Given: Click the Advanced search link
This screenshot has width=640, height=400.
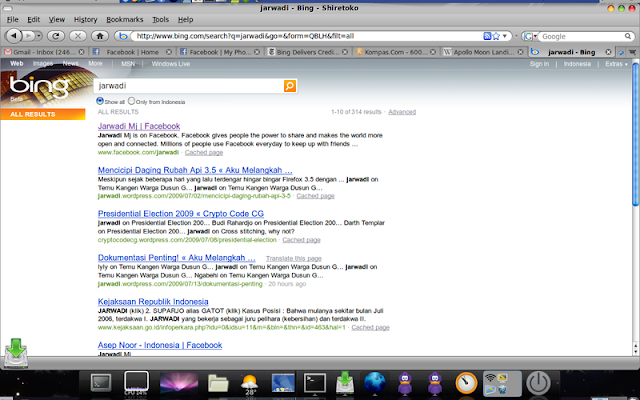Looking at the screenshot, I should coord(402,112).
